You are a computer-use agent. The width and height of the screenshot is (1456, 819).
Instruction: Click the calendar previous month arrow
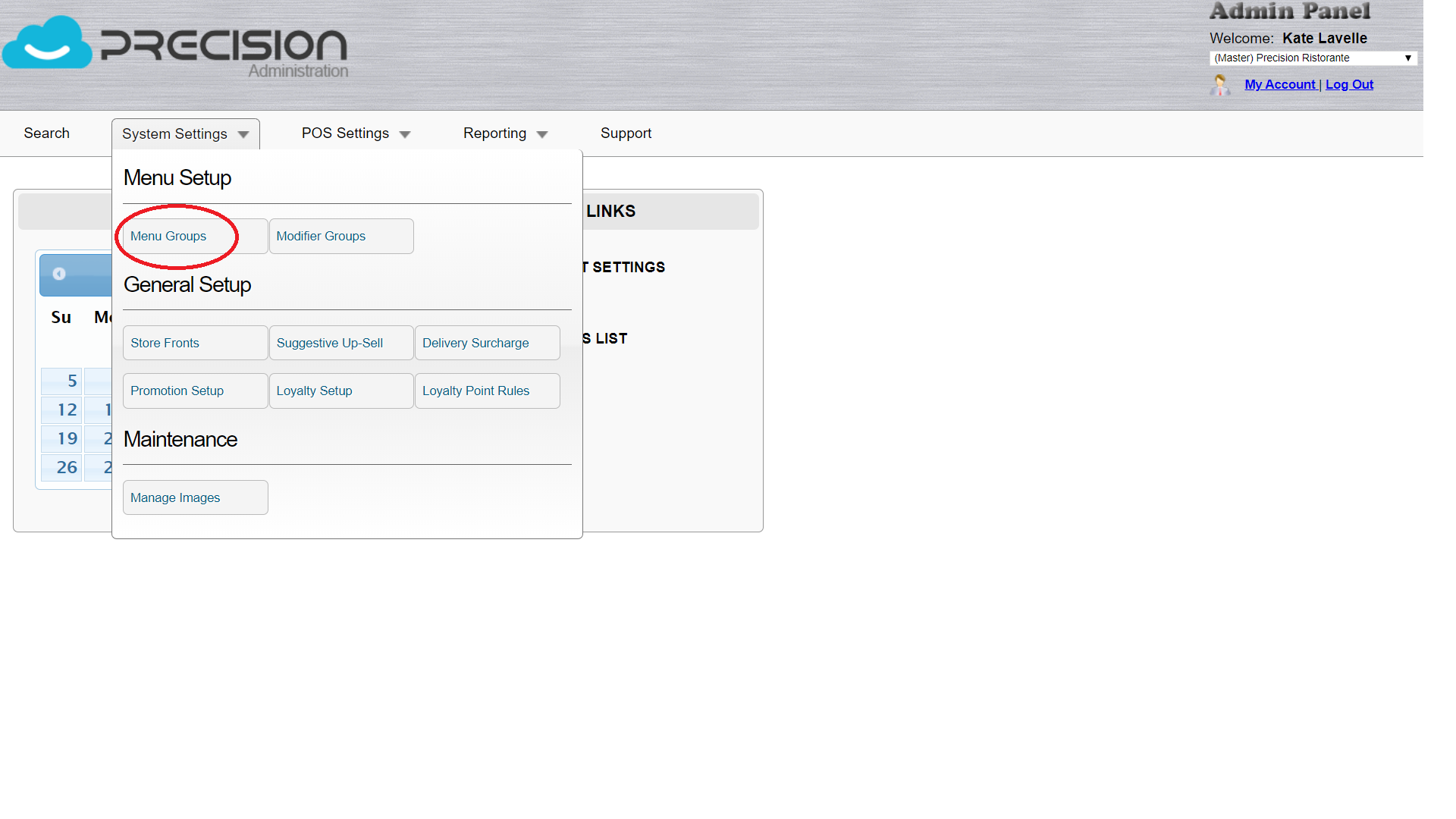(59, 274)
